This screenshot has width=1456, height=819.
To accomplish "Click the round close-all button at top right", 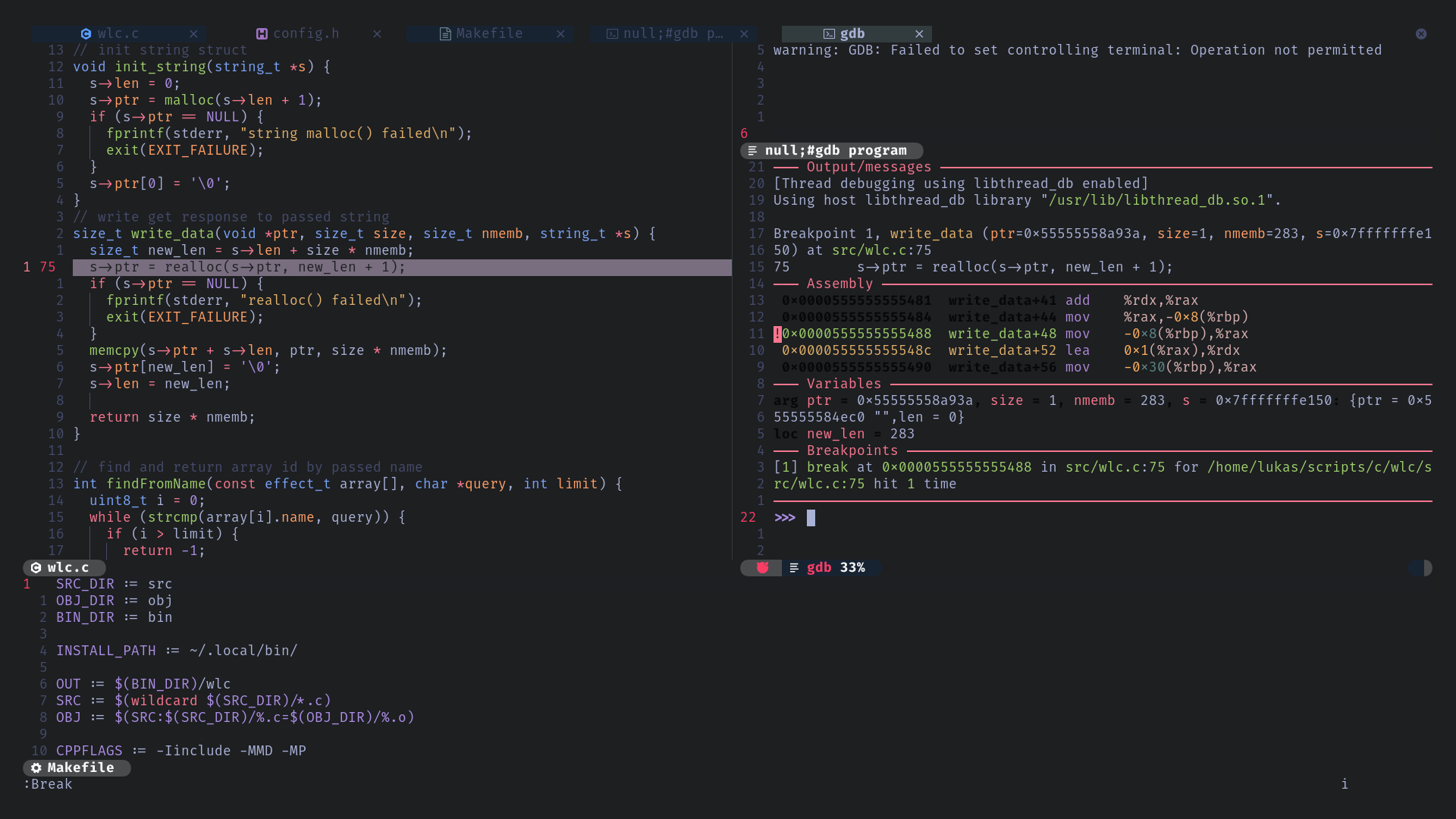I will click(1421, 34).
